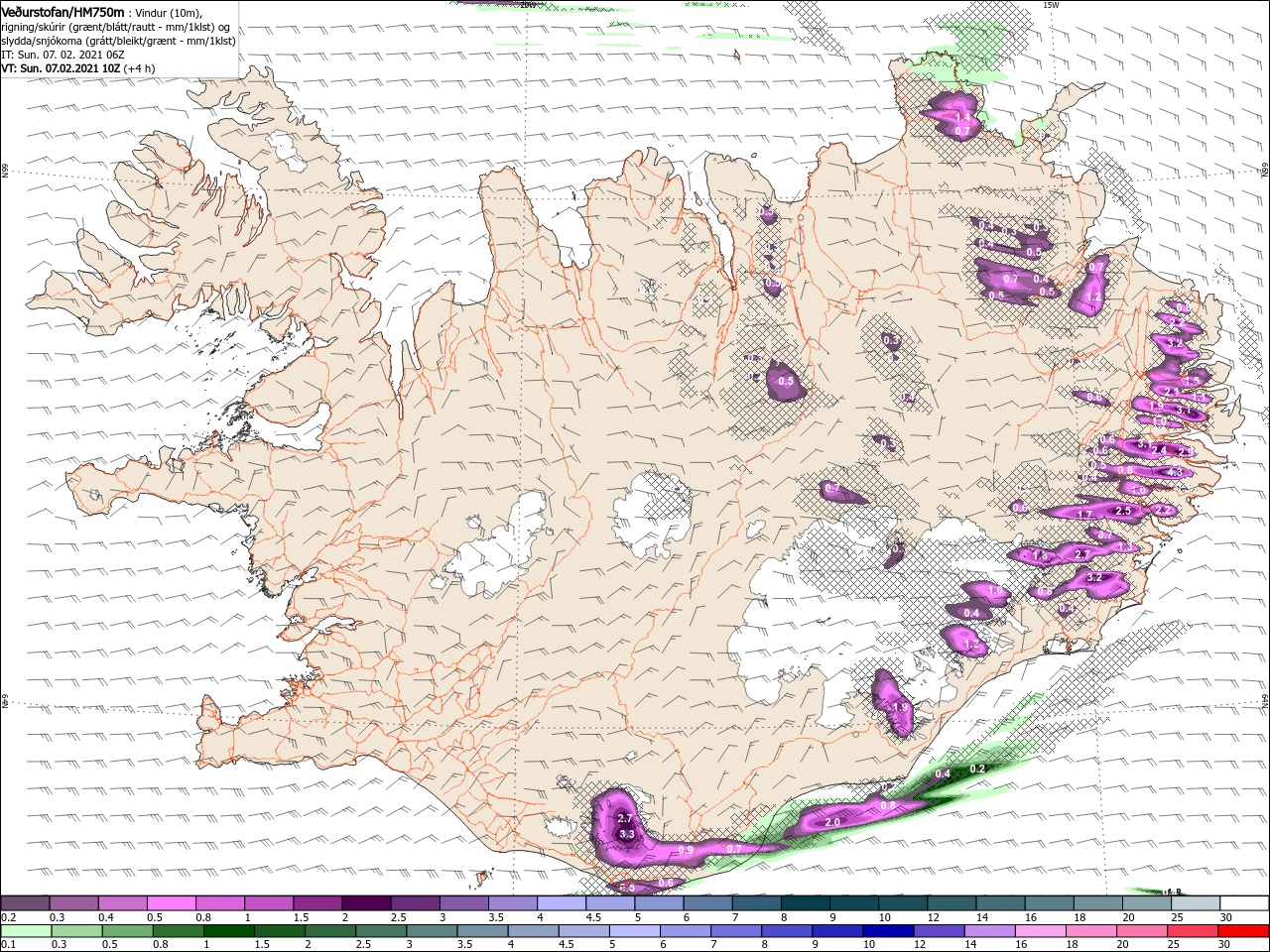
Task: Select the VT: Sun. 07.02.2021 10Z valid-time line
Action: [x=77, y=68]
